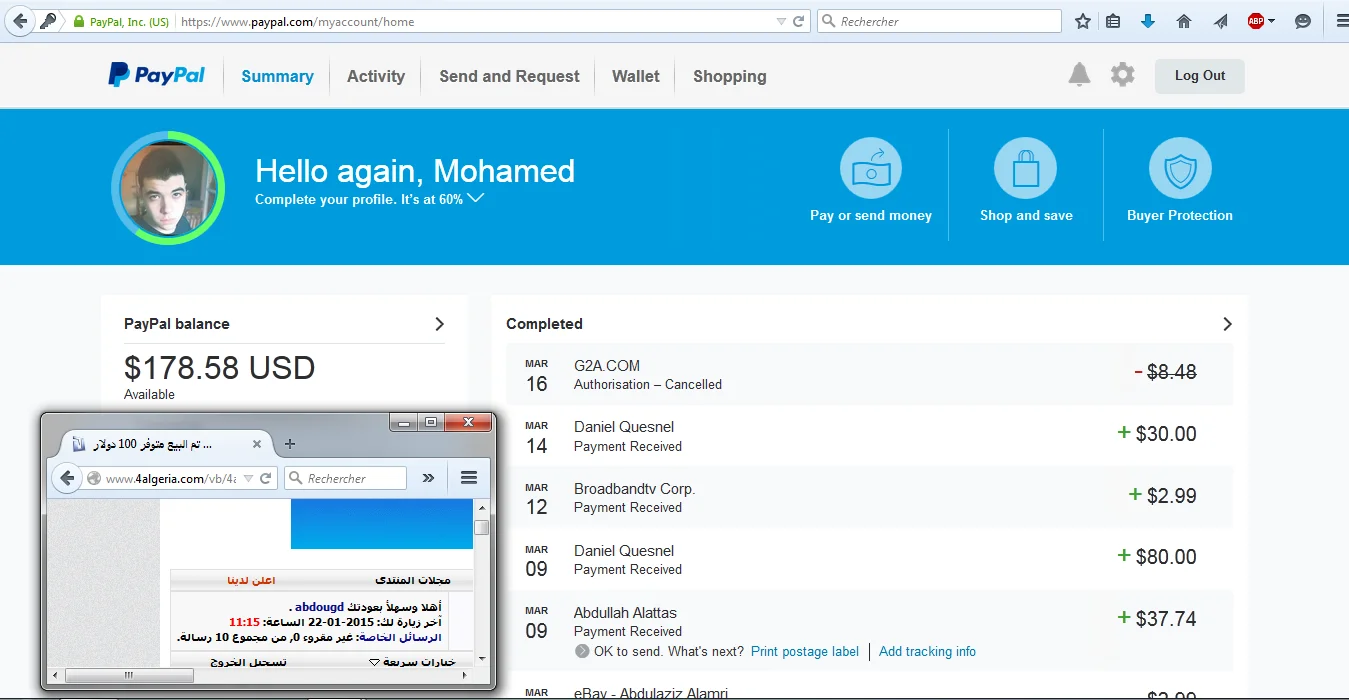Click the Pay or send money icon

pos(871,168)
